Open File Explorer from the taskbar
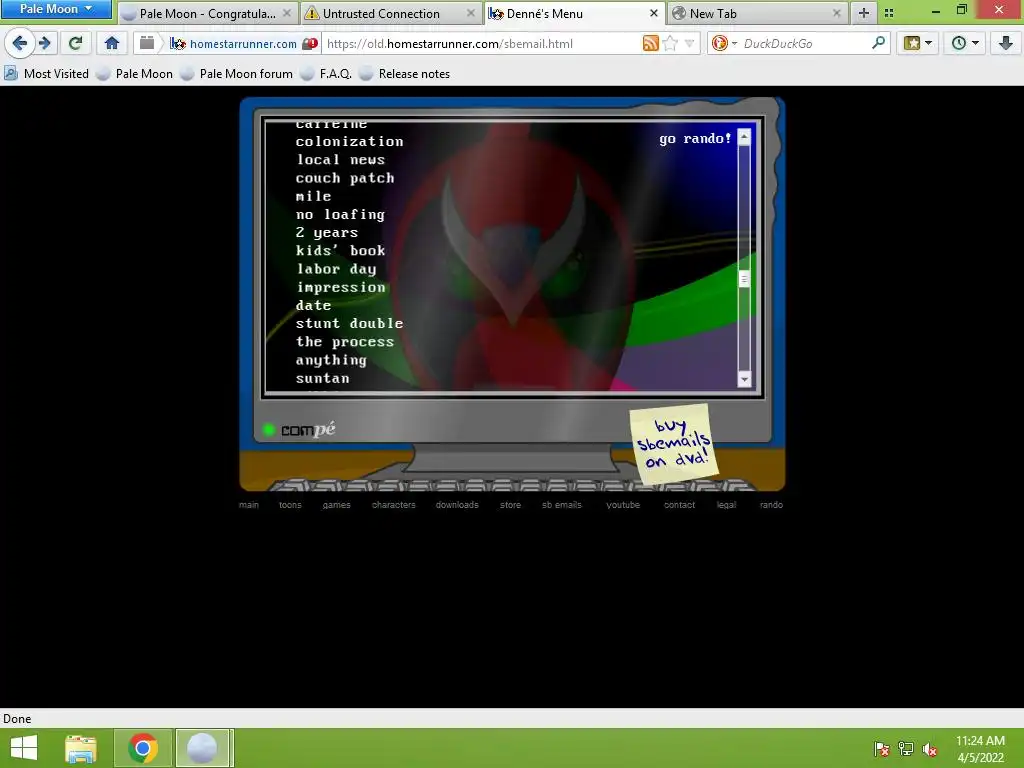Screen dimensions: 1024x768 click(81, 748)
